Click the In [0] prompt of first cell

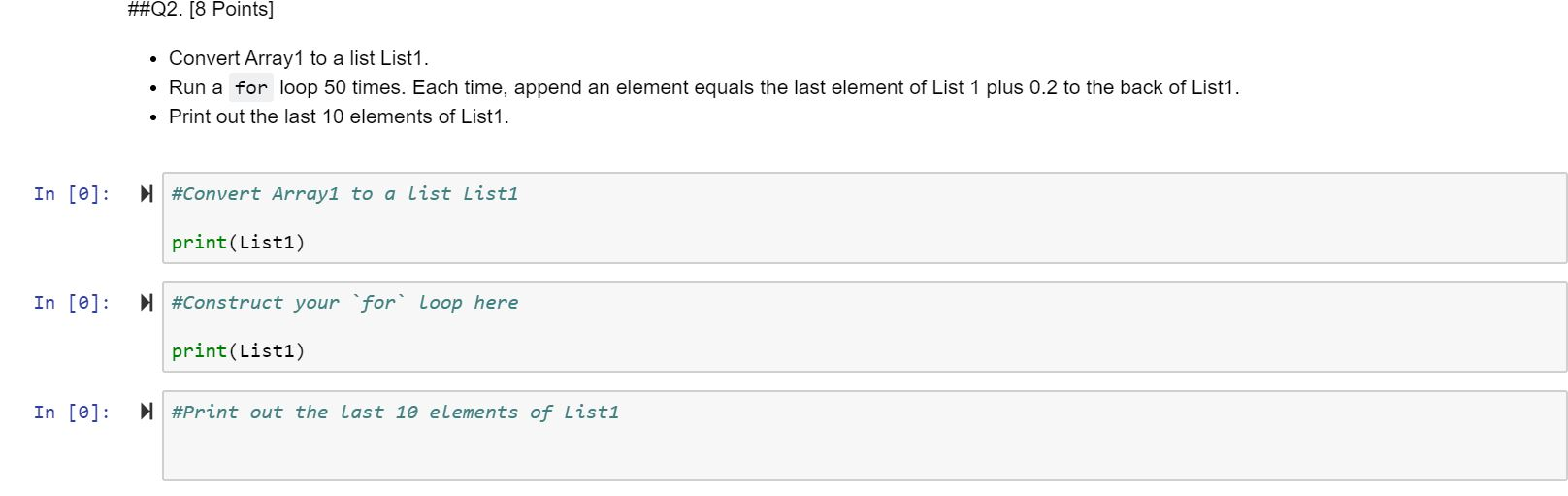pos(72,194)
